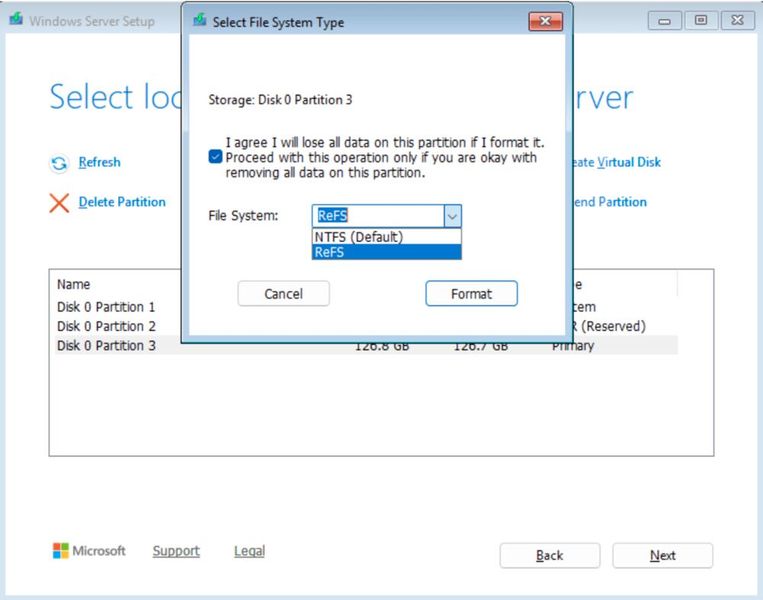Click the Select File System Type dialog icon
This screenshot has width=763, height=600.
(x=200, y=20)
